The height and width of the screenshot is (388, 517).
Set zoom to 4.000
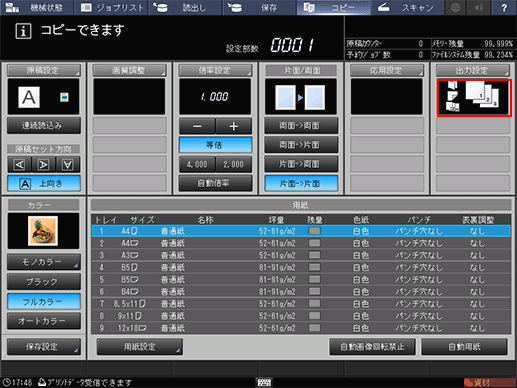[x=197, y=164]
